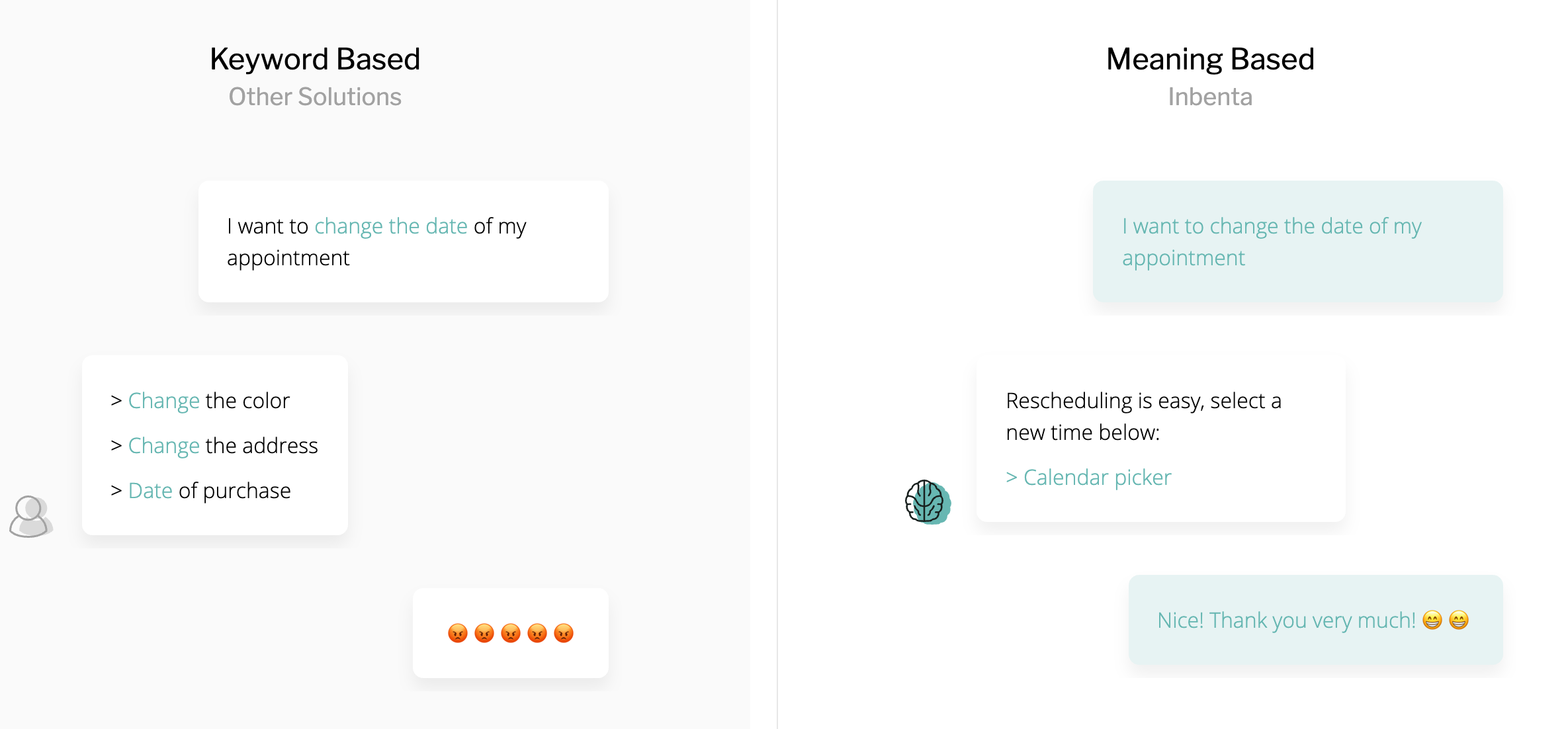Click highlighted "change the date" in white bubble
This screenshot has height=729, width=1568.
pyautogui.click(x=390, y=226)
